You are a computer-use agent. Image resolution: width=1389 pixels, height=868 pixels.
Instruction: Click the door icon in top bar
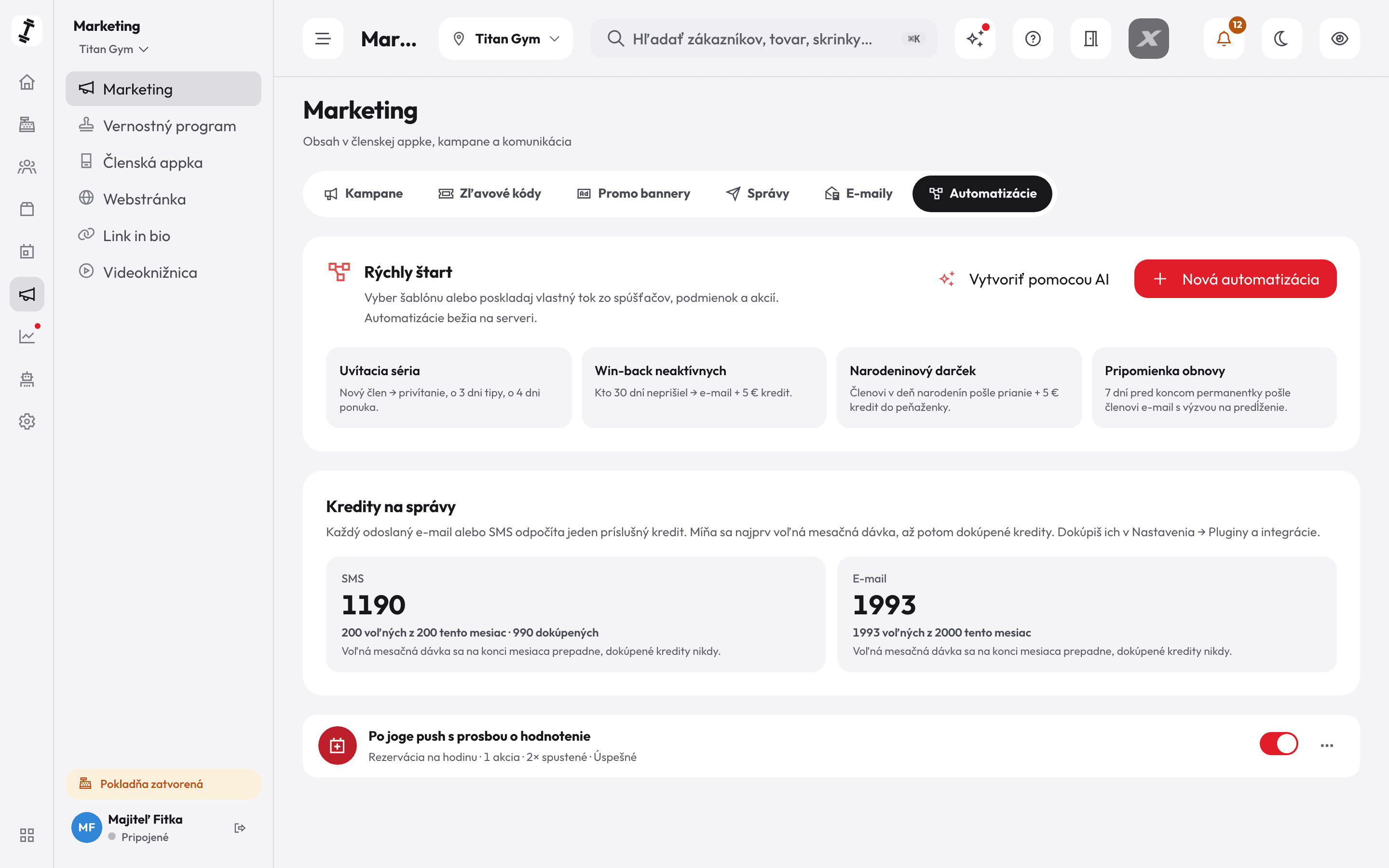[1091, 39]
